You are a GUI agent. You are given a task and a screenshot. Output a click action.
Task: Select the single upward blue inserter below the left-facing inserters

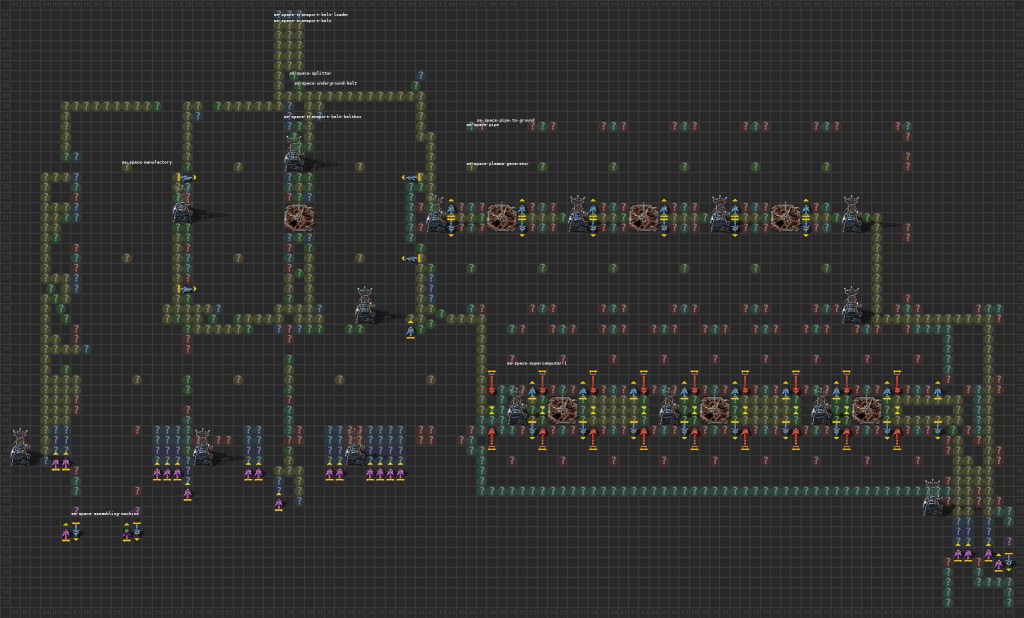pyautogui.click(x=411, y=327)
